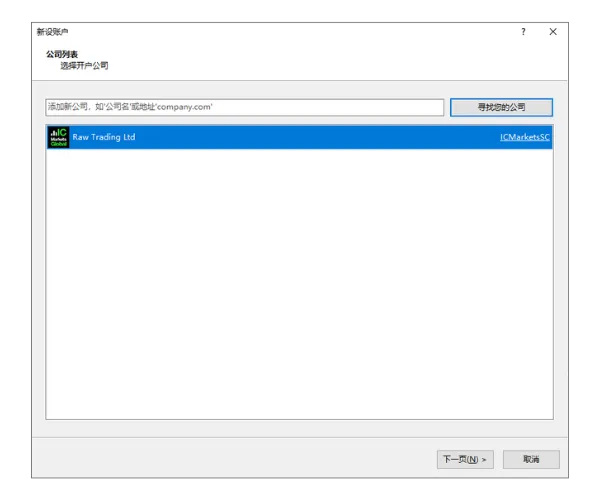Click the IC Markets Global logo icon
This screenshot has height=500, width=600.
(58, 138)
